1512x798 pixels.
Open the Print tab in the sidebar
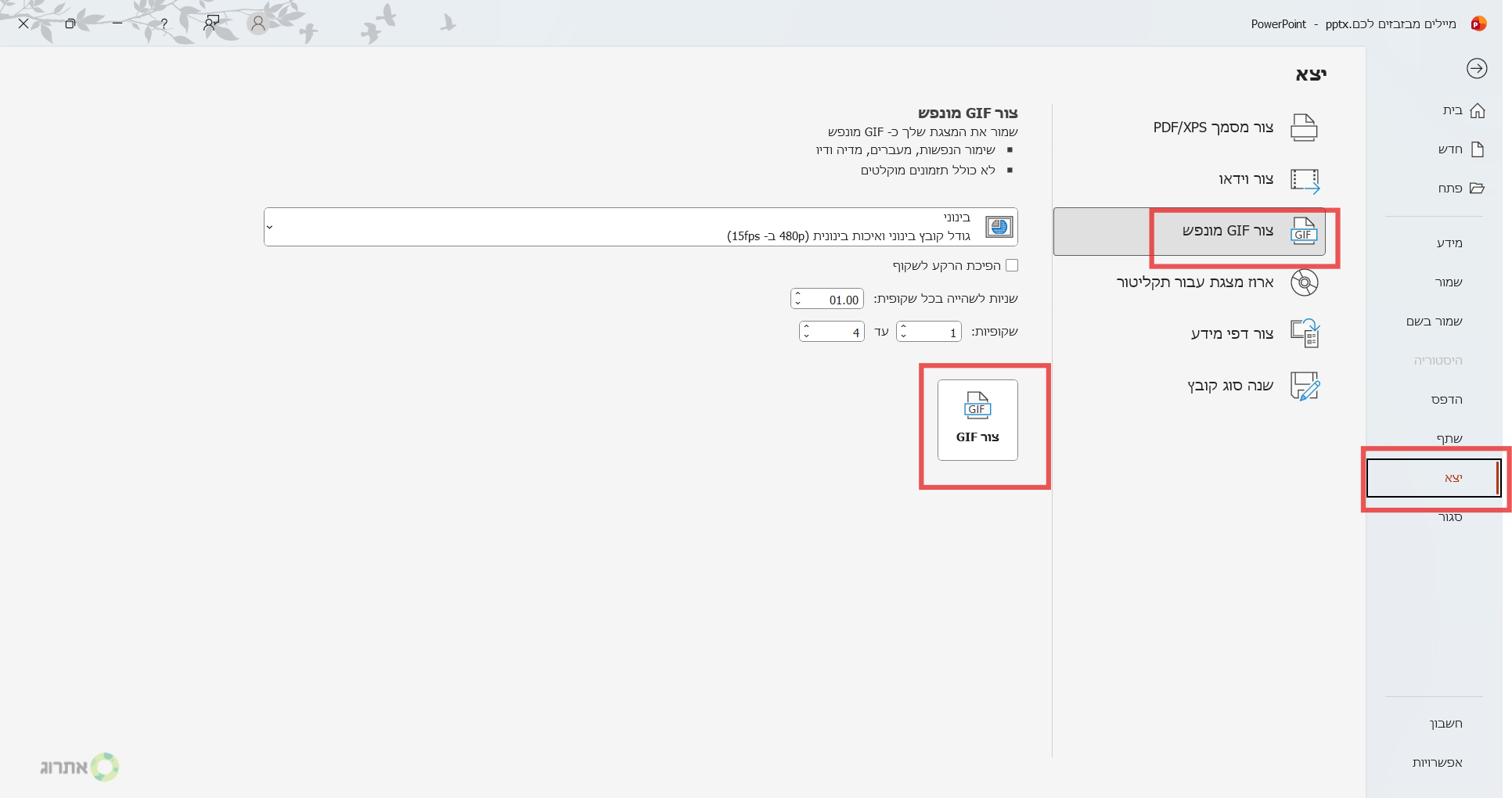pyautogui.click(x=1446, y=400)
